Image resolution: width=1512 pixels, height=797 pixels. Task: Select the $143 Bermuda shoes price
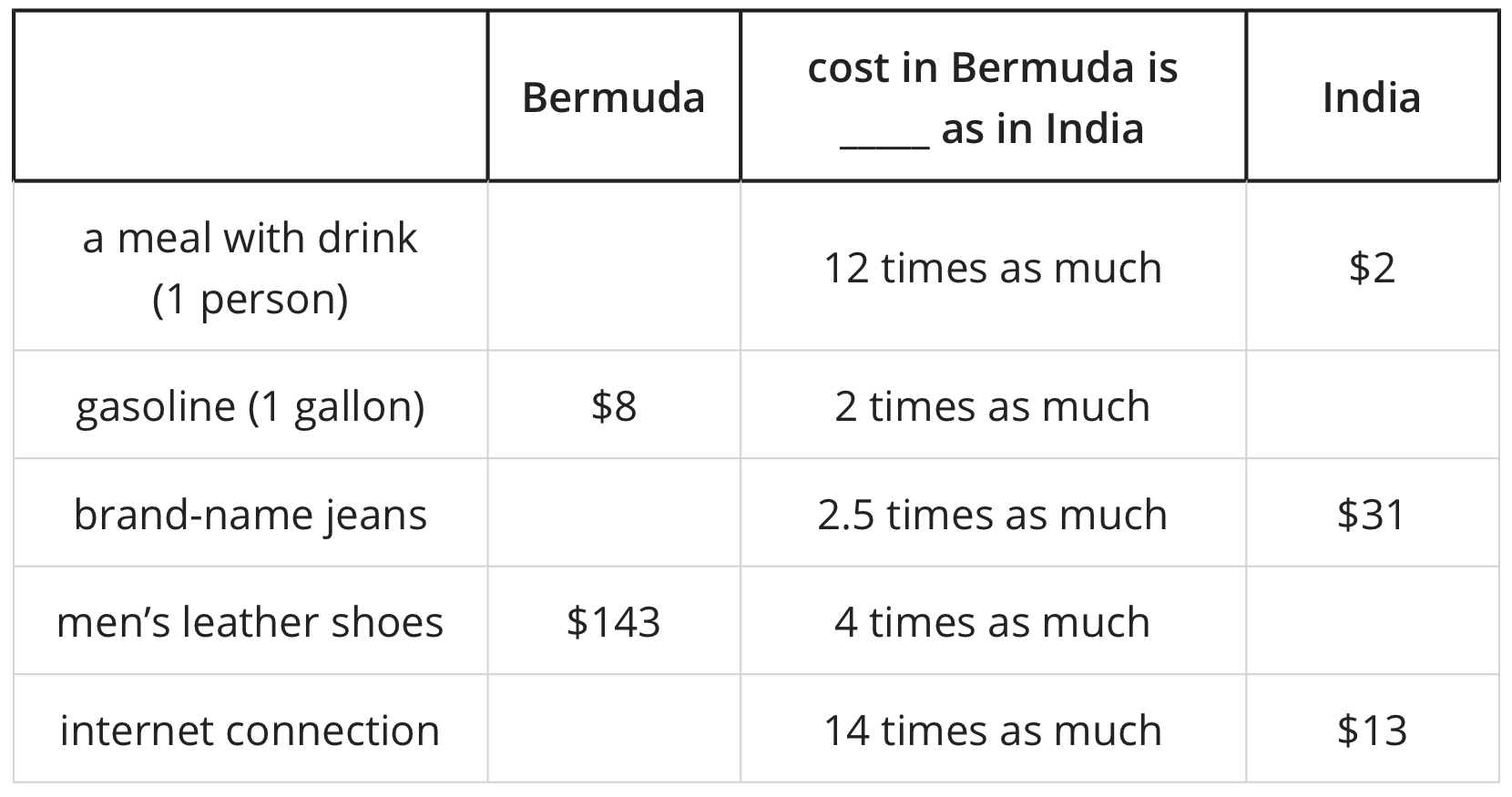(613, 622)
